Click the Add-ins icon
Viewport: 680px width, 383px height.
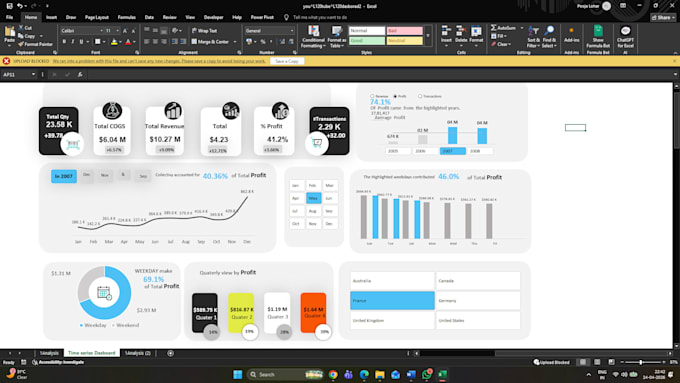click(572, 31)
